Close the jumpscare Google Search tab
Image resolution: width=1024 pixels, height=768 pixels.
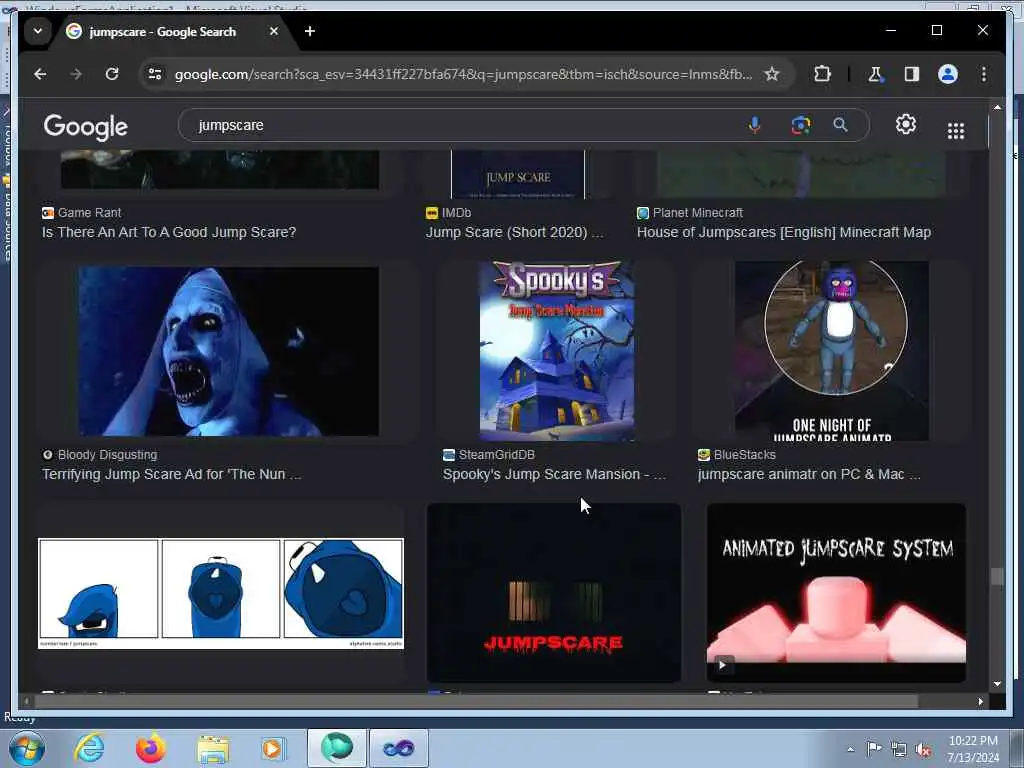tap(274, 31)
